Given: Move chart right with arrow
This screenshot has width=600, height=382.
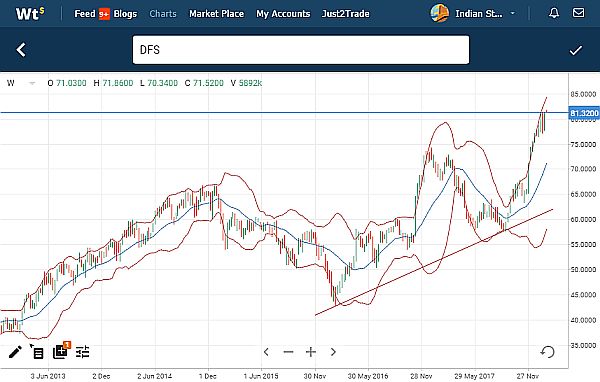Looking at the screenshot, I should [x=333, y=352].
